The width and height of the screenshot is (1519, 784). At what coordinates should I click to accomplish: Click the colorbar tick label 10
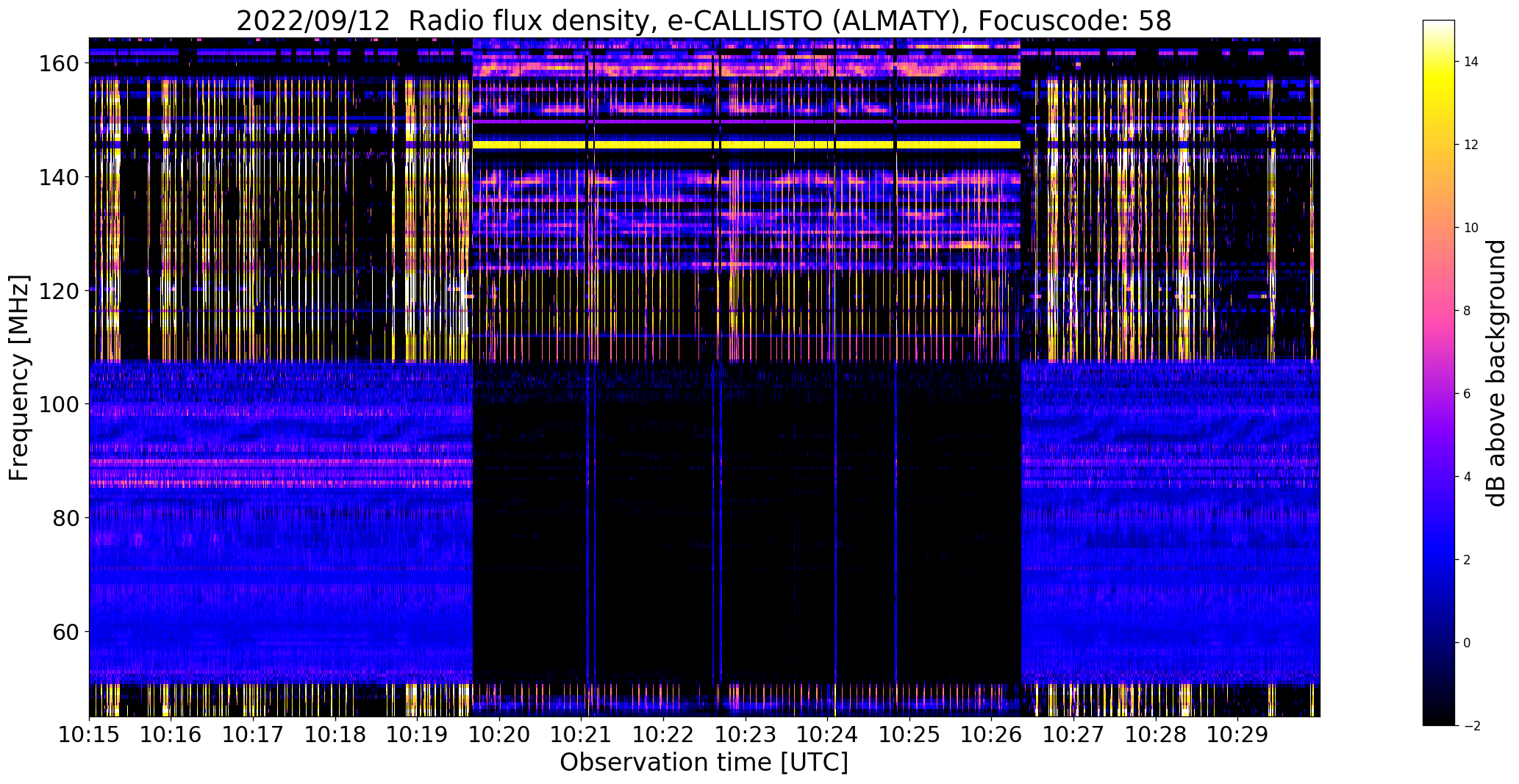(1471, 228)
